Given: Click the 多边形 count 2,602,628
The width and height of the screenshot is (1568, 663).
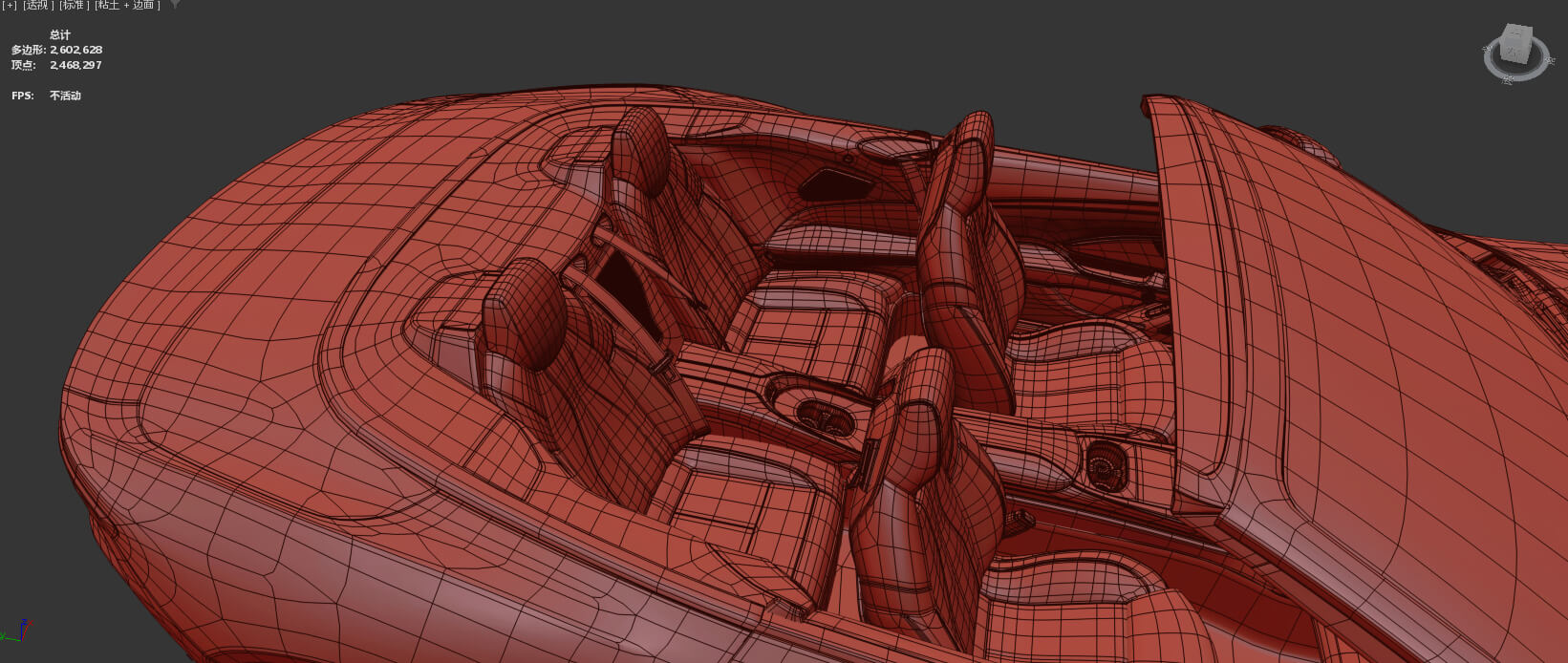Looking at the screenshot, I should [x=75, y=50].
